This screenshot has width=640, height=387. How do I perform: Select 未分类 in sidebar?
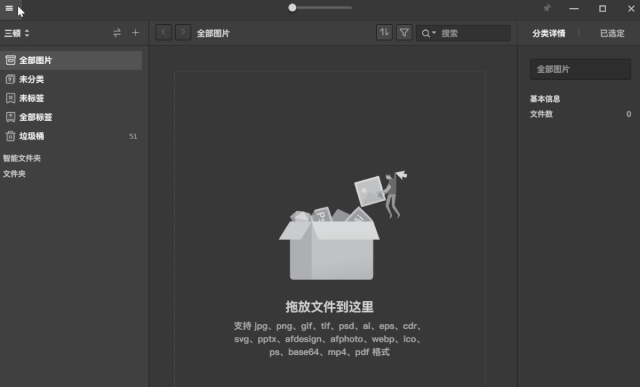pos(71,79)
